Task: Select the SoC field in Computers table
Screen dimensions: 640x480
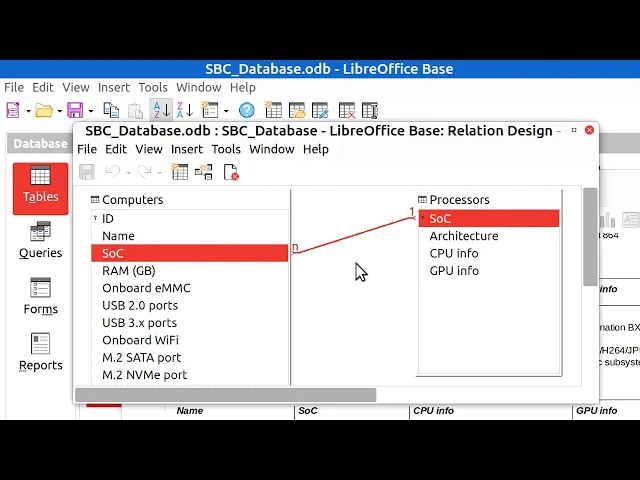Action: pos(190,253)
